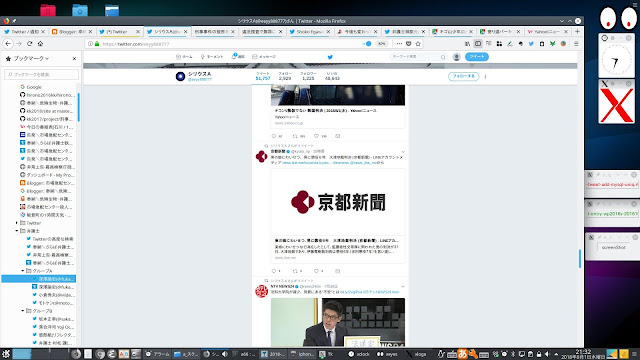Open the フォロワー followers count
This screenshot has width=640, height=360.
[308, 76]
